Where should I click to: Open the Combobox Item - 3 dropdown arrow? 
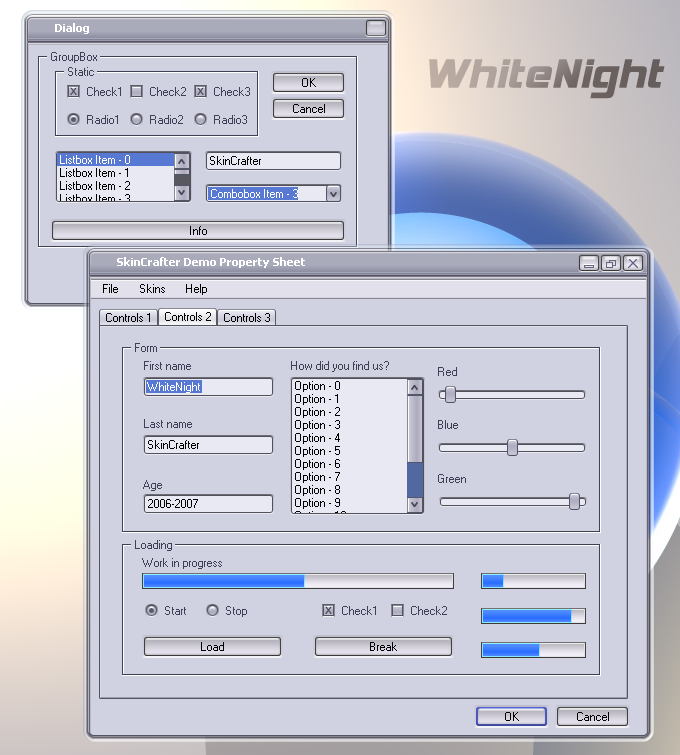pyautogui.click(x=333, y=194)
